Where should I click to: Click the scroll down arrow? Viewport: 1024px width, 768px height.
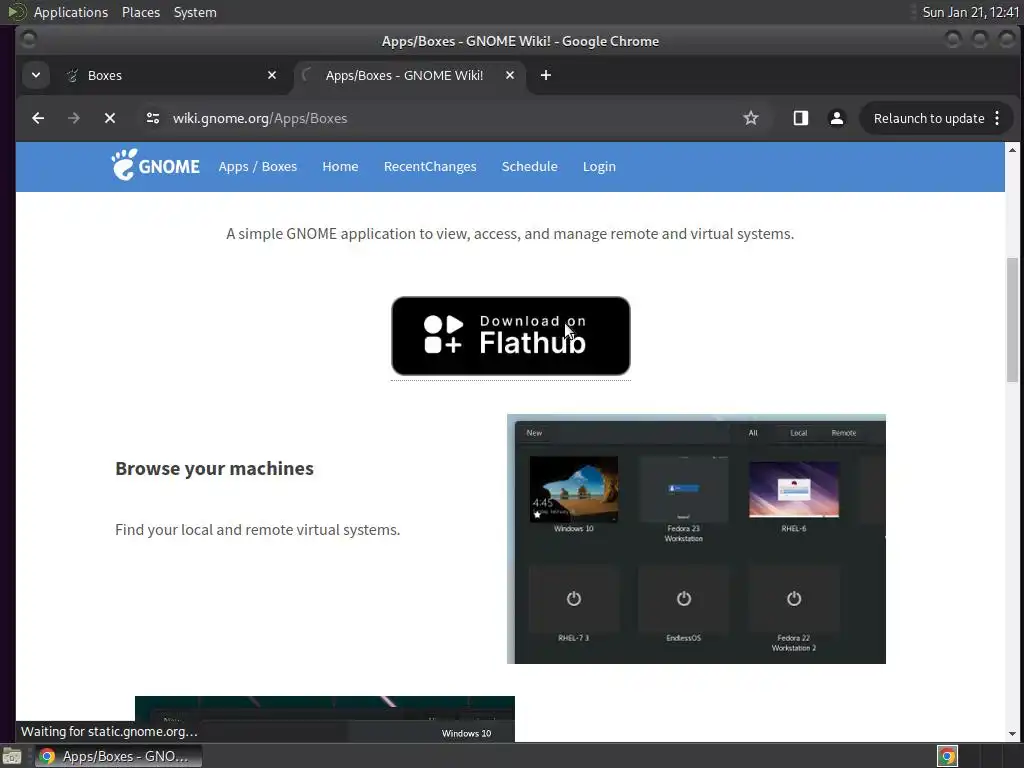[x=1012, y=733]
